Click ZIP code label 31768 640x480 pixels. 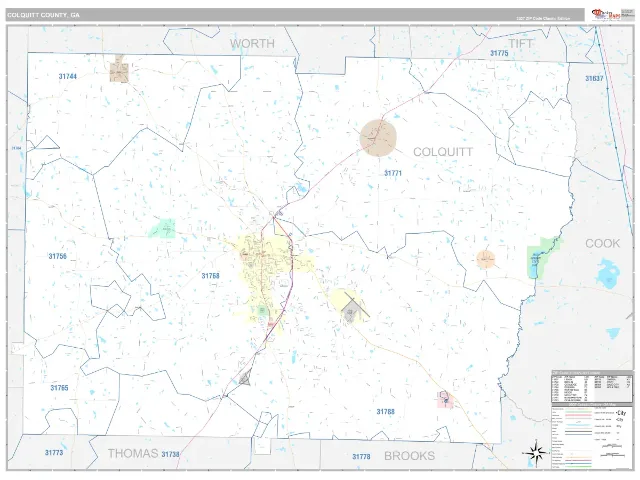point(211,276)
